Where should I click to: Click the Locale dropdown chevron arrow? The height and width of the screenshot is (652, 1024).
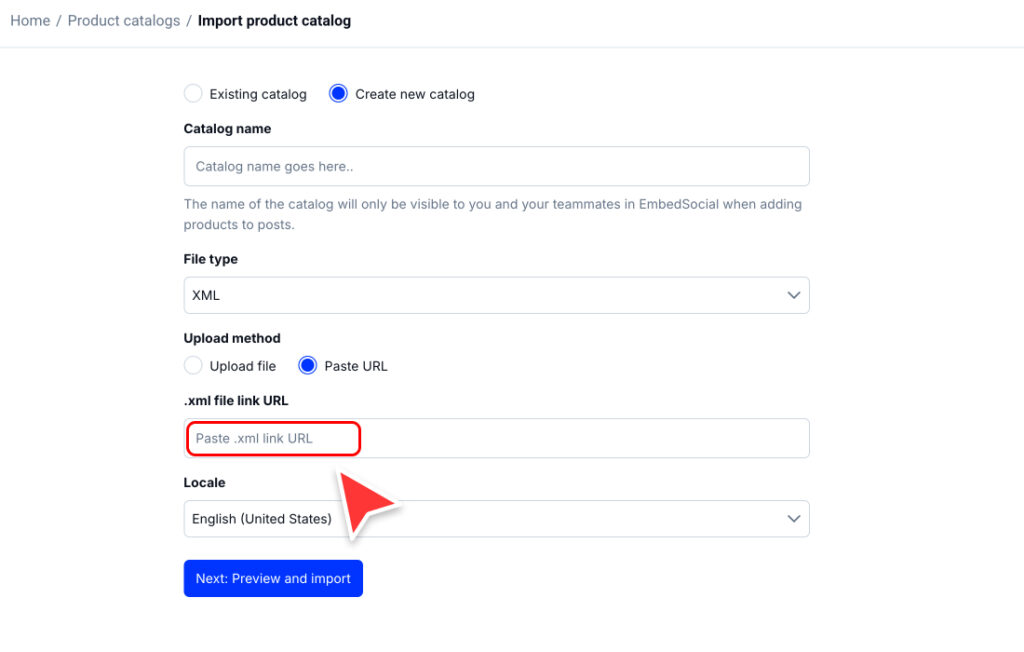point(794,519)
